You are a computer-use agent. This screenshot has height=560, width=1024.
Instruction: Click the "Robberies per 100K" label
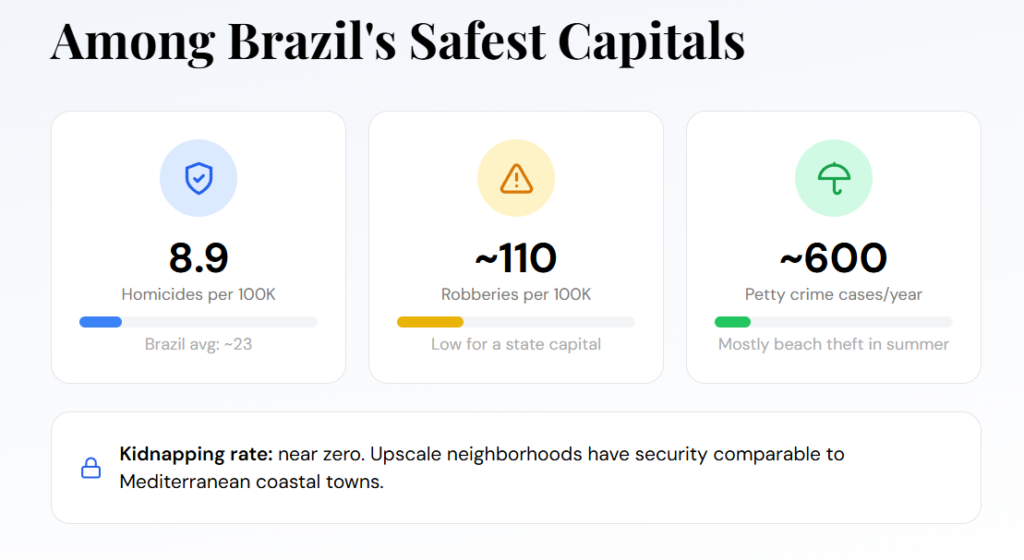(x=516, y=295)
